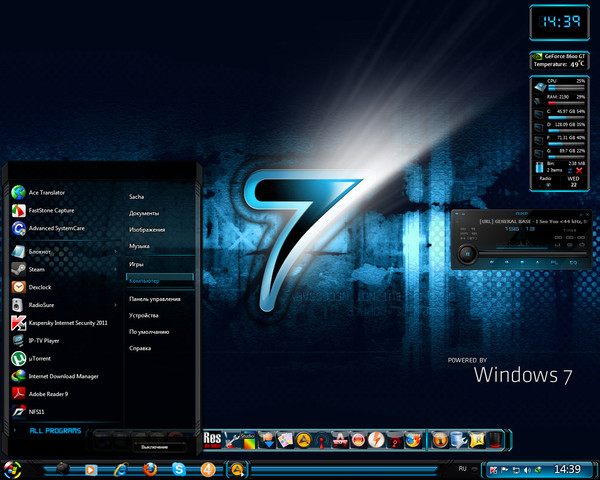Open volume control in system tray
The width and height of the screenshot is (600, 480).
pyautogui.click(x=527, y=470)
